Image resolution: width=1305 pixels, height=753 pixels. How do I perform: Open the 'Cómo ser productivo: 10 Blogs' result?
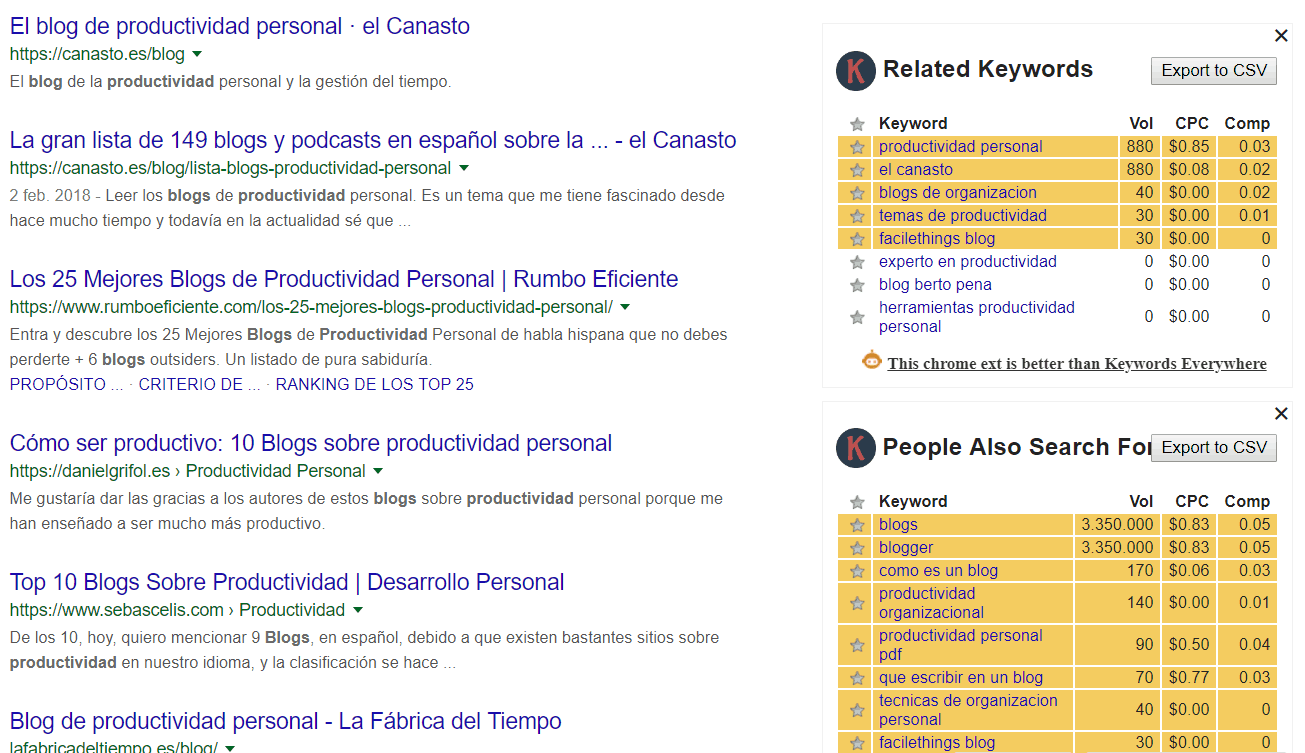(310, 442)
